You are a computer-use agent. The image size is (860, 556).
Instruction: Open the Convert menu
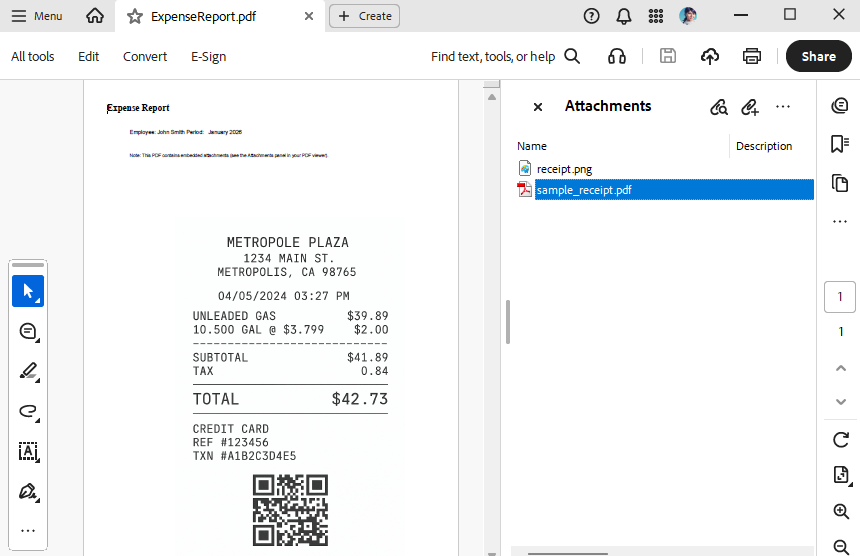pyautogui.click(x=145, y=56)
